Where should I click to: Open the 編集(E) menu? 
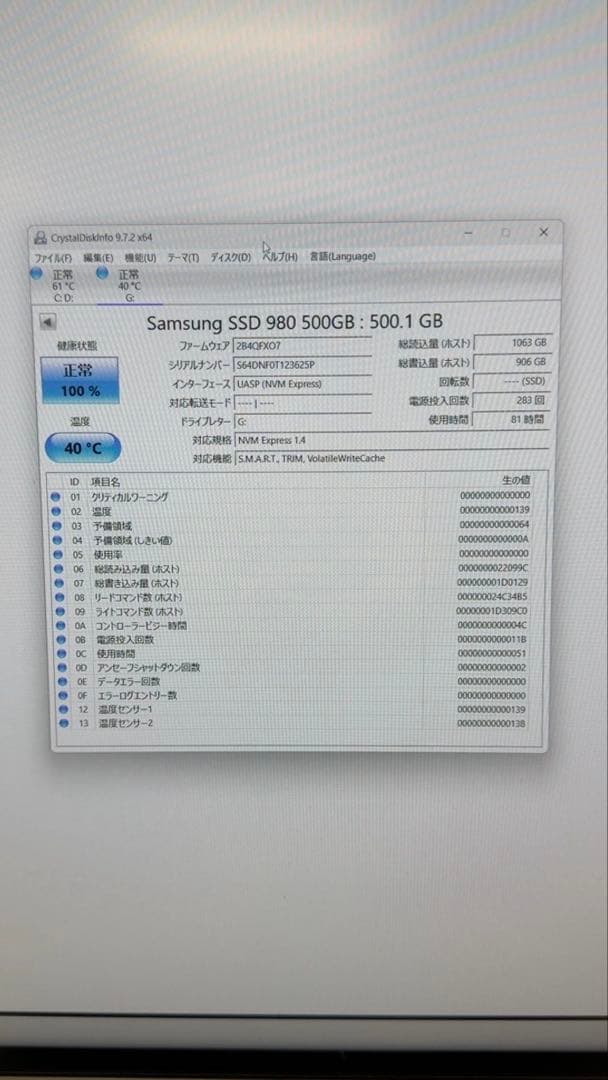point(98,258)
